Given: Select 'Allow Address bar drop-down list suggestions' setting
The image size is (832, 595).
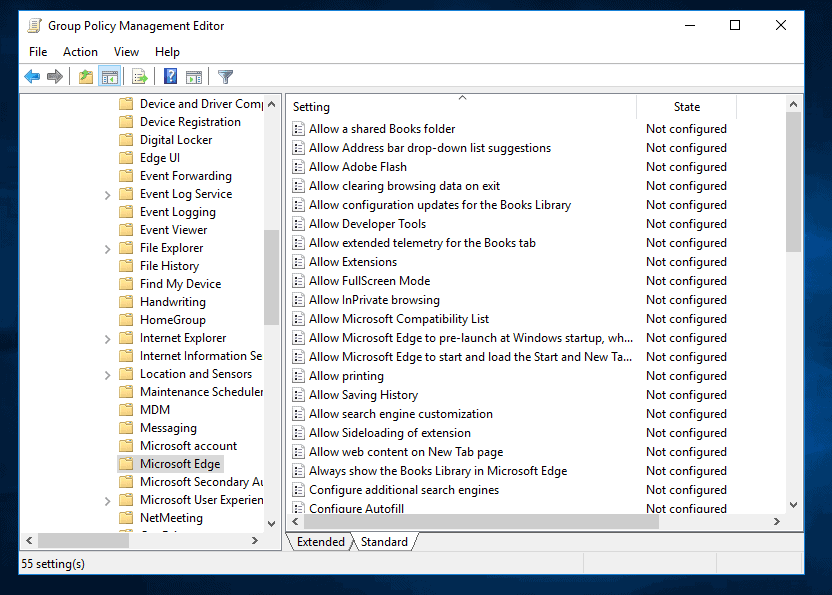Looking at the screenshot, I should pyautogui.click(x=430, y=148).
